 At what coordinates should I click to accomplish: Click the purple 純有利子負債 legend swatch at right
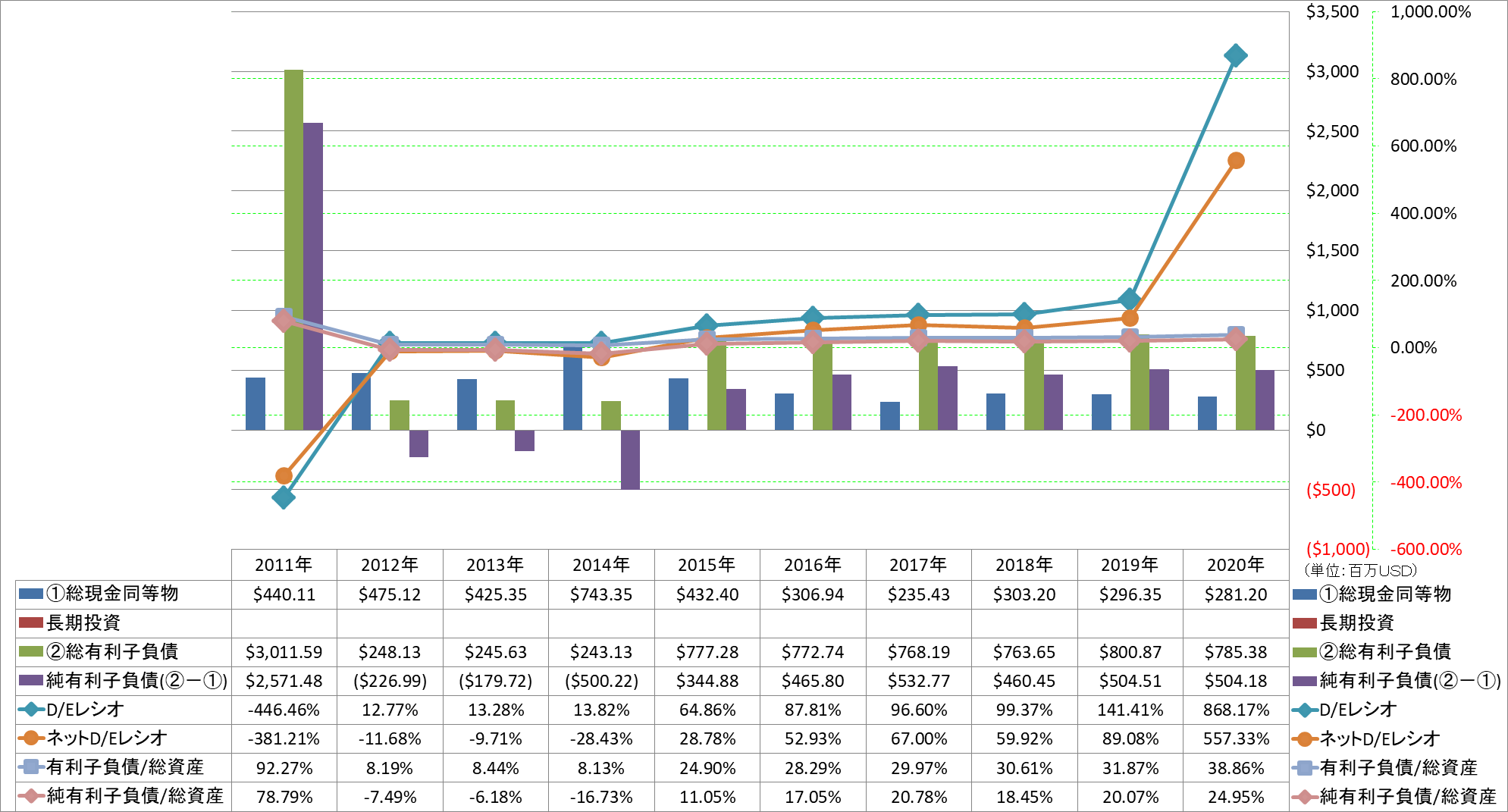pyautogui.click(x=1304, y=681)
